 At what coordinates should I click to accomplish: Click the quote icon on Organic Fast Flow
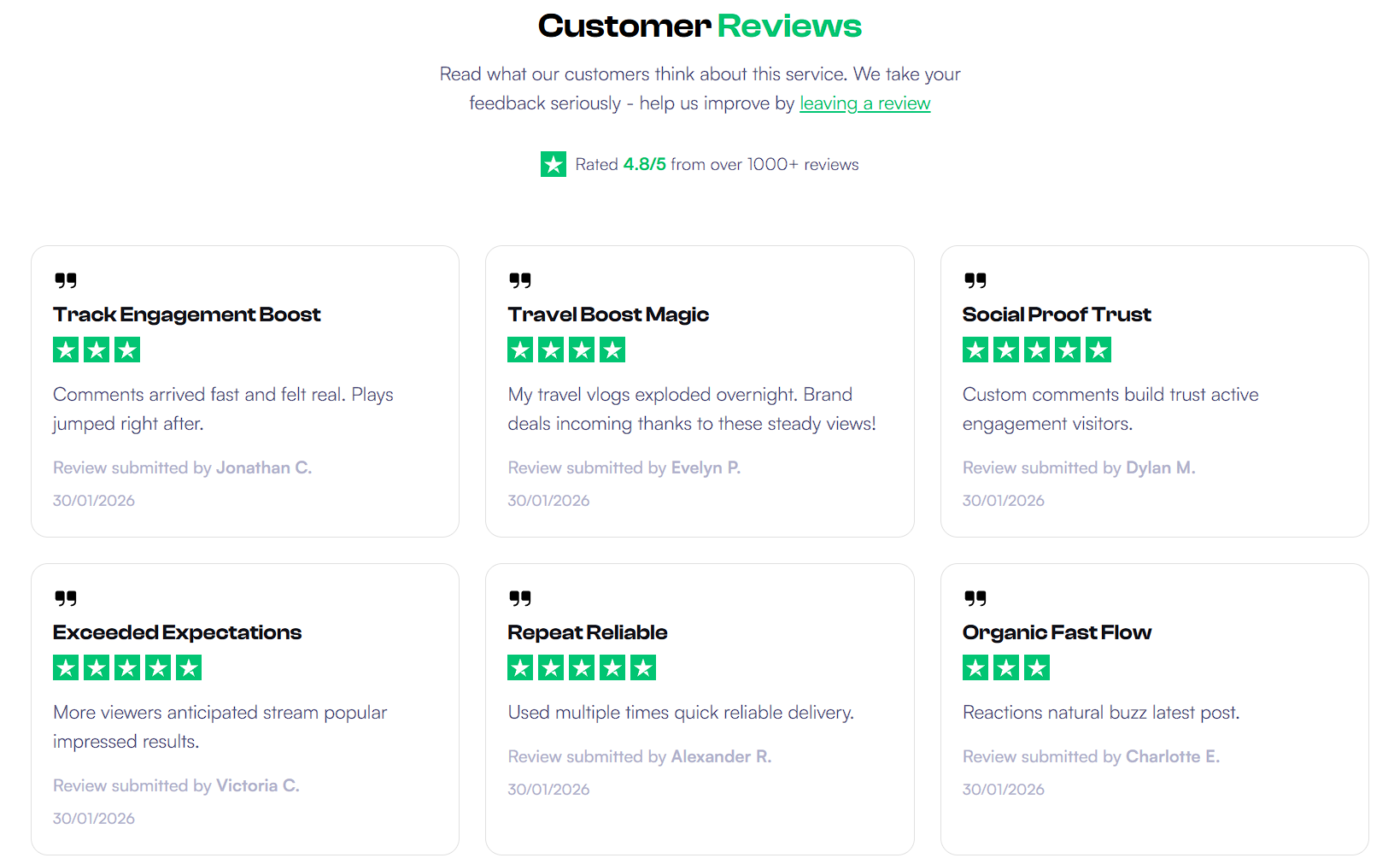(x=975, y=598)
